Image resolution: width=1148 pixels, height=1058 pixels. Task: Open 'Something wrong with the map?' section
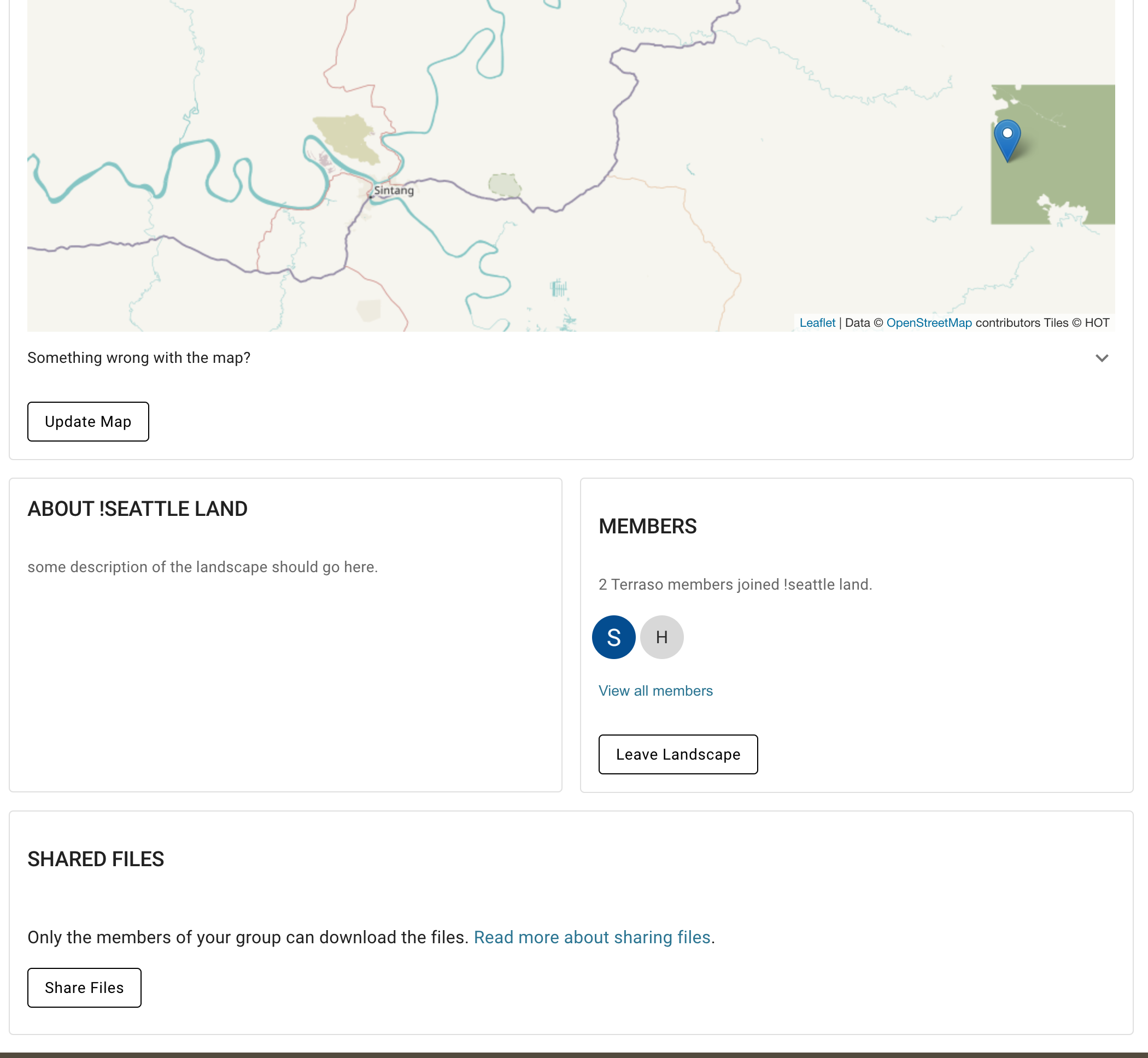pos(139,358)
